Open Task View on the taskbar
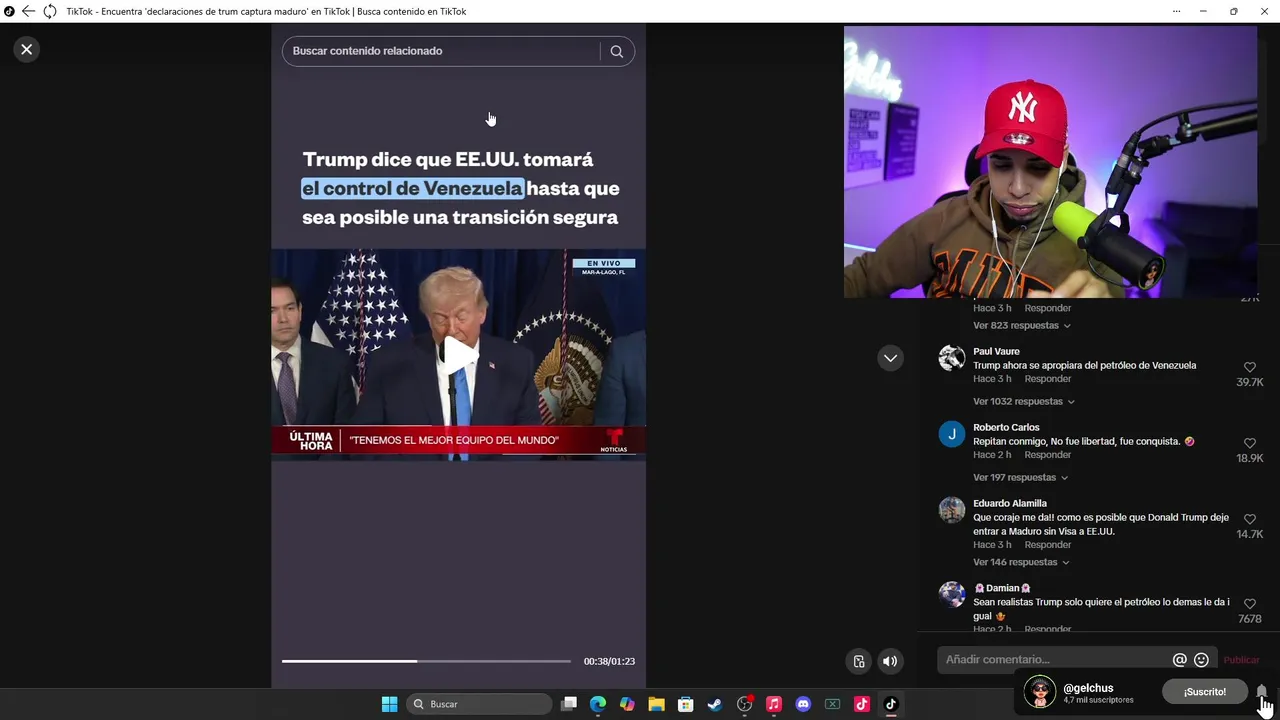 pos(569,704)
